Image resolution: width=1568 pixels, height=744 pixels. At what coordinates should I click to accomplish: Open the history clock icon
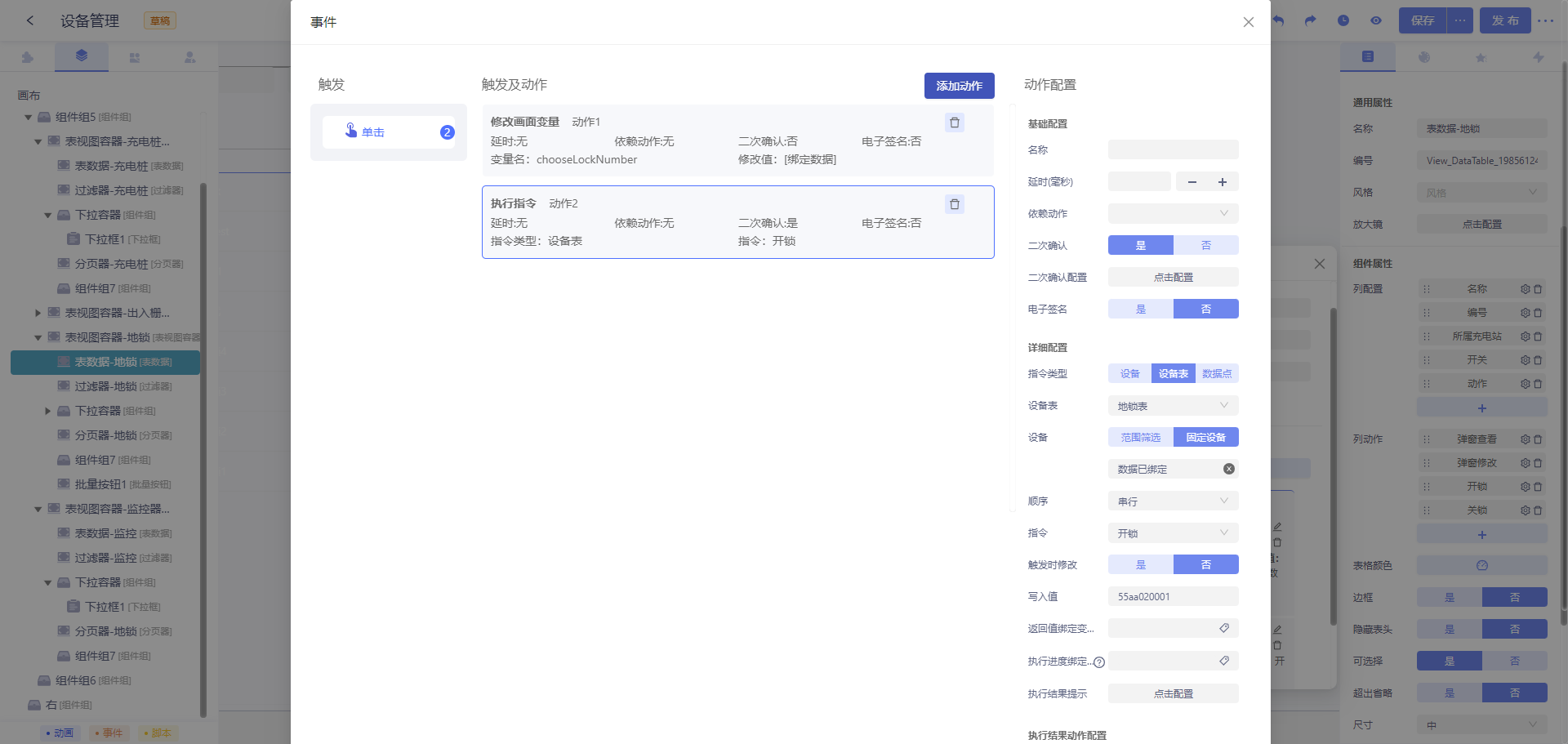pos(1343,20)
